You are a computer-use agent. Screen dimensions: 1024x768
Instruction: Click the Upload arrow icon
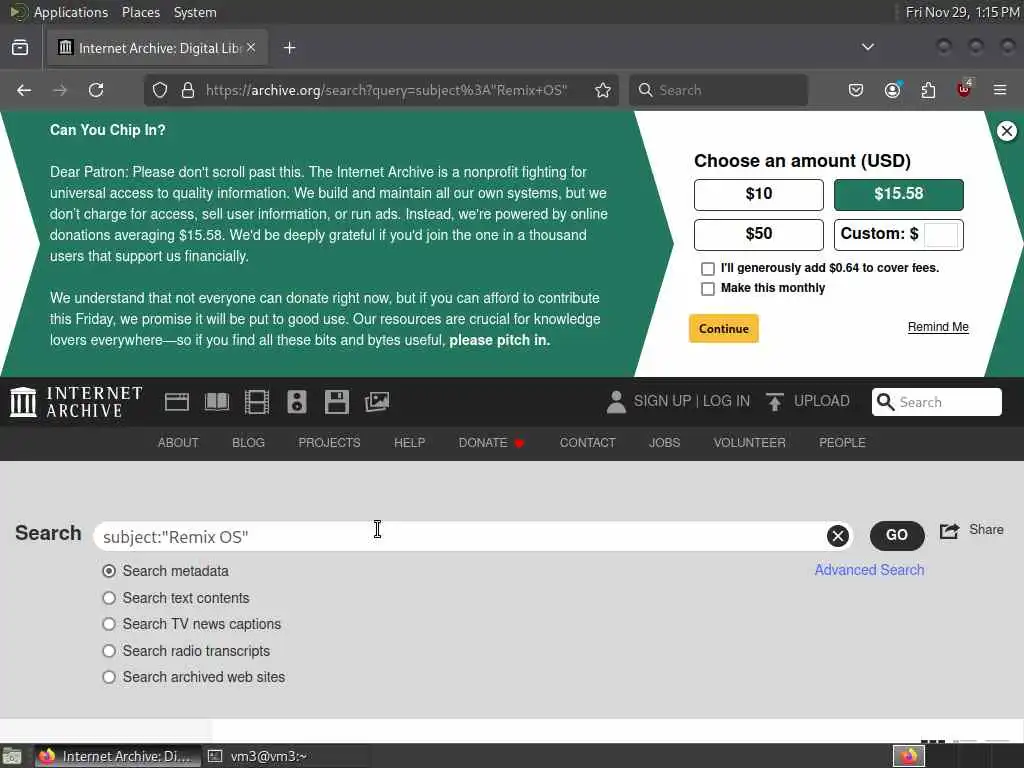click(x=775, y=402)
